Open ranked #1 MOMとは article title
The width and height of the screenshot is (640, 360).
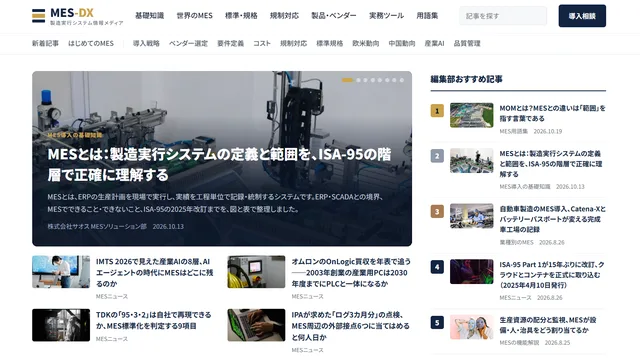click(552, 113)
